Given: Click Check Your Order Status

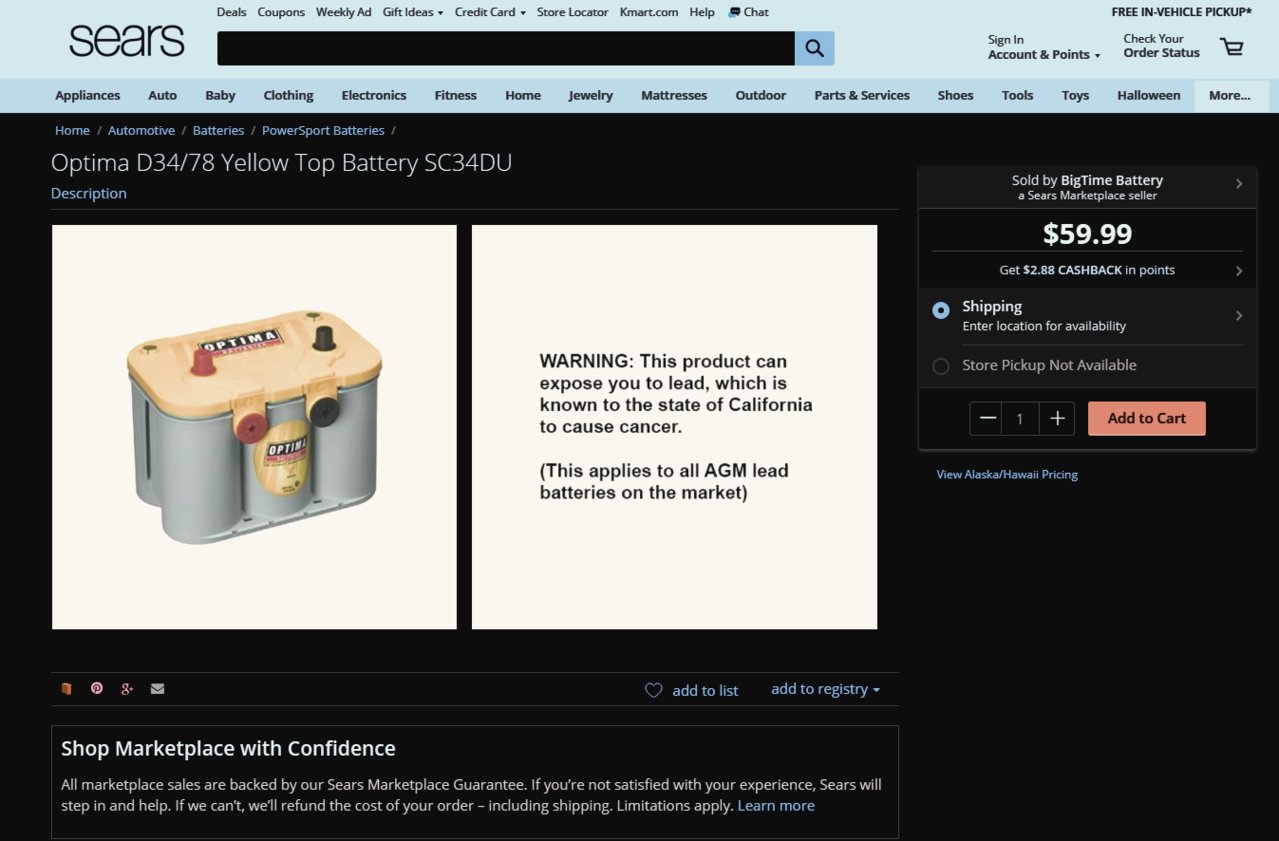Looking at the screenshot, I should pos(1161,46).
